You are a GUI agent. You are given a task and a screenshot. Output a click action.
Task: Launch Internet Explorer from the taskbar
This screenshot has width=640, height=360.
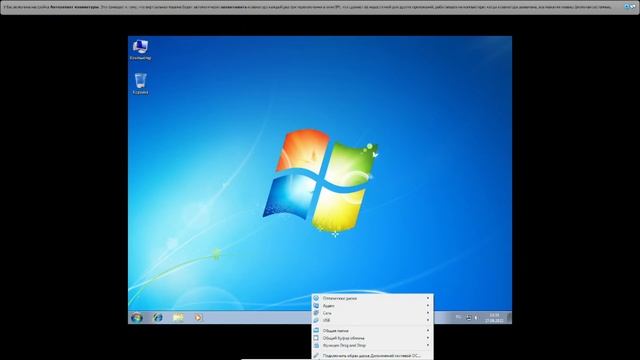click(x=158, y=317)
